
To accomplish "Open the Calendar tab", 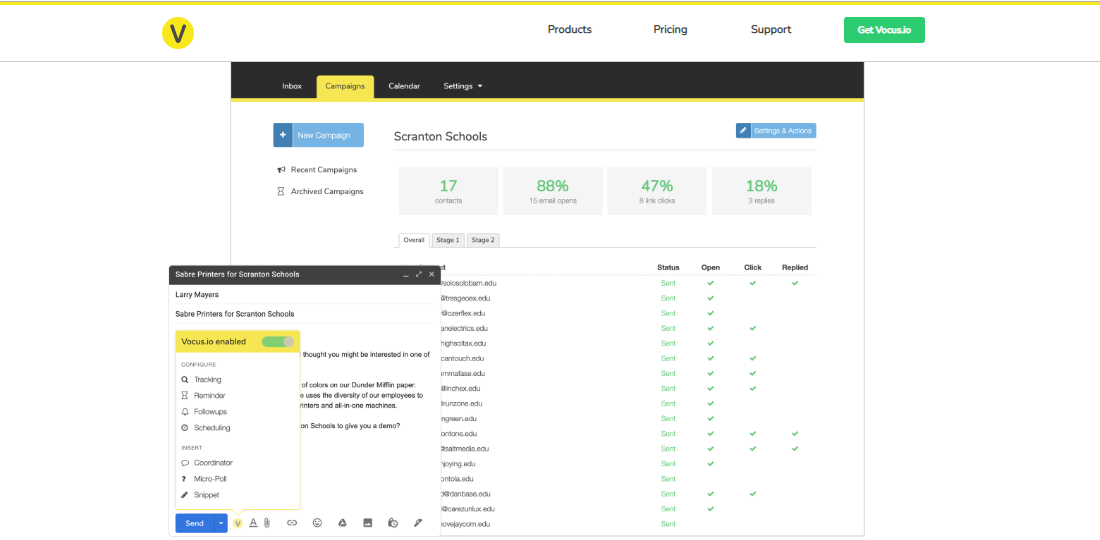I will click(x=404, y=86).
